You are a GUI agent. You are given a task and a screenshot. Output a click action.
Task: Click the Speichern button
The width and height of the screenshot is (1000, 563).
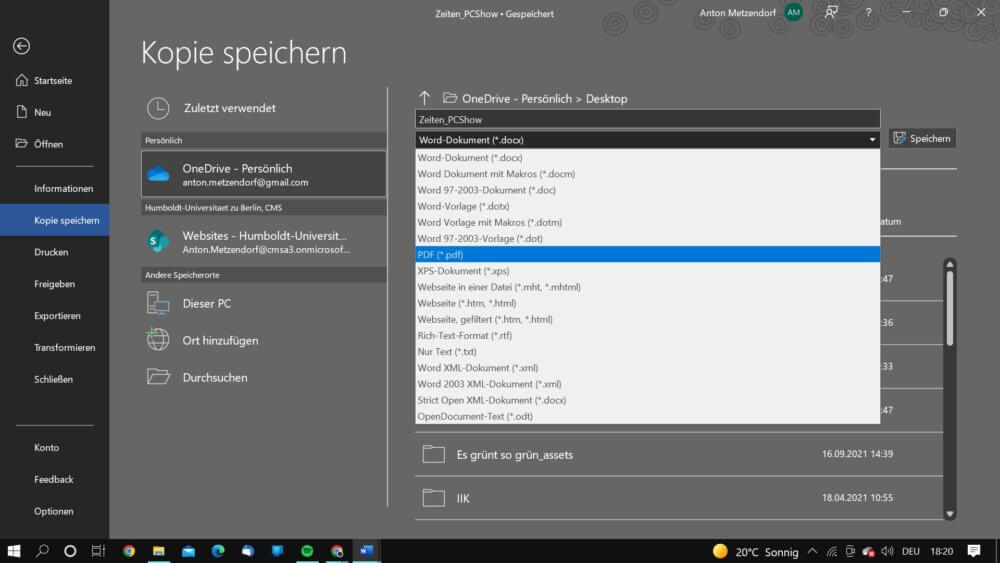(x=922, y=138)
